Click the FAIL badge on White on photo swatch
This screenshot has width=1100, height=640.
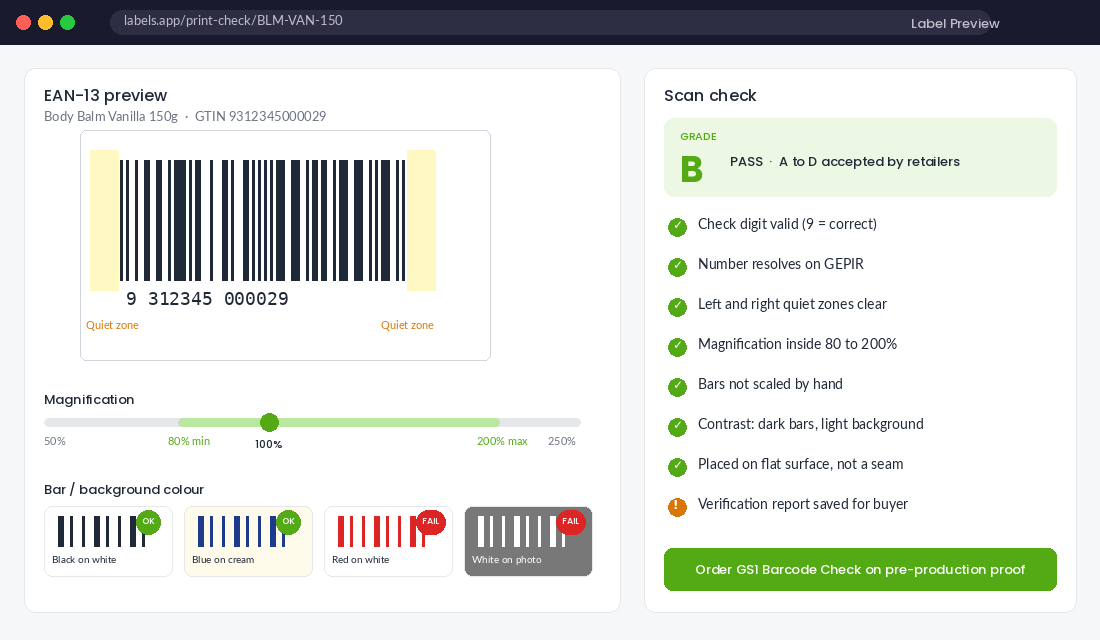570,521
